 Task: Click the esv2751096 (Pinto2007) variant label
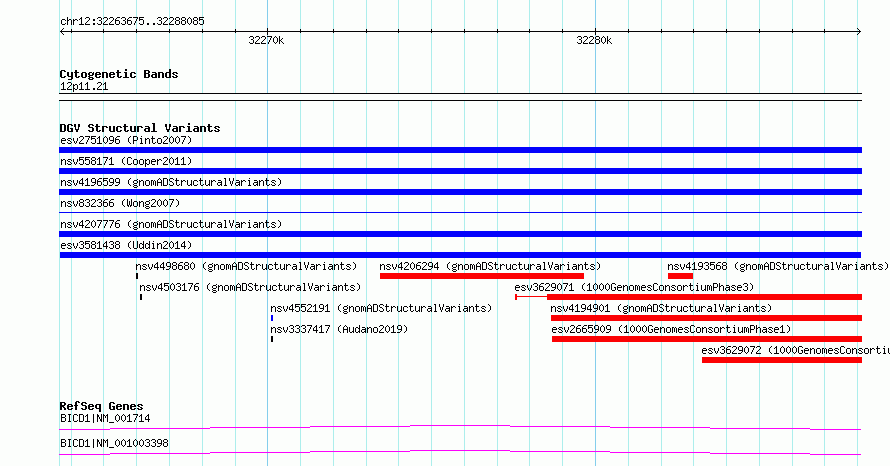[126, 140]
